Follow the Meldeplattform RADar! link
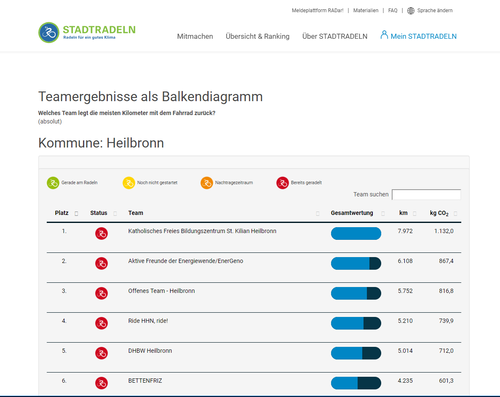Image resolution: width=500 pixels, height=397 pixels. point(317,11)
